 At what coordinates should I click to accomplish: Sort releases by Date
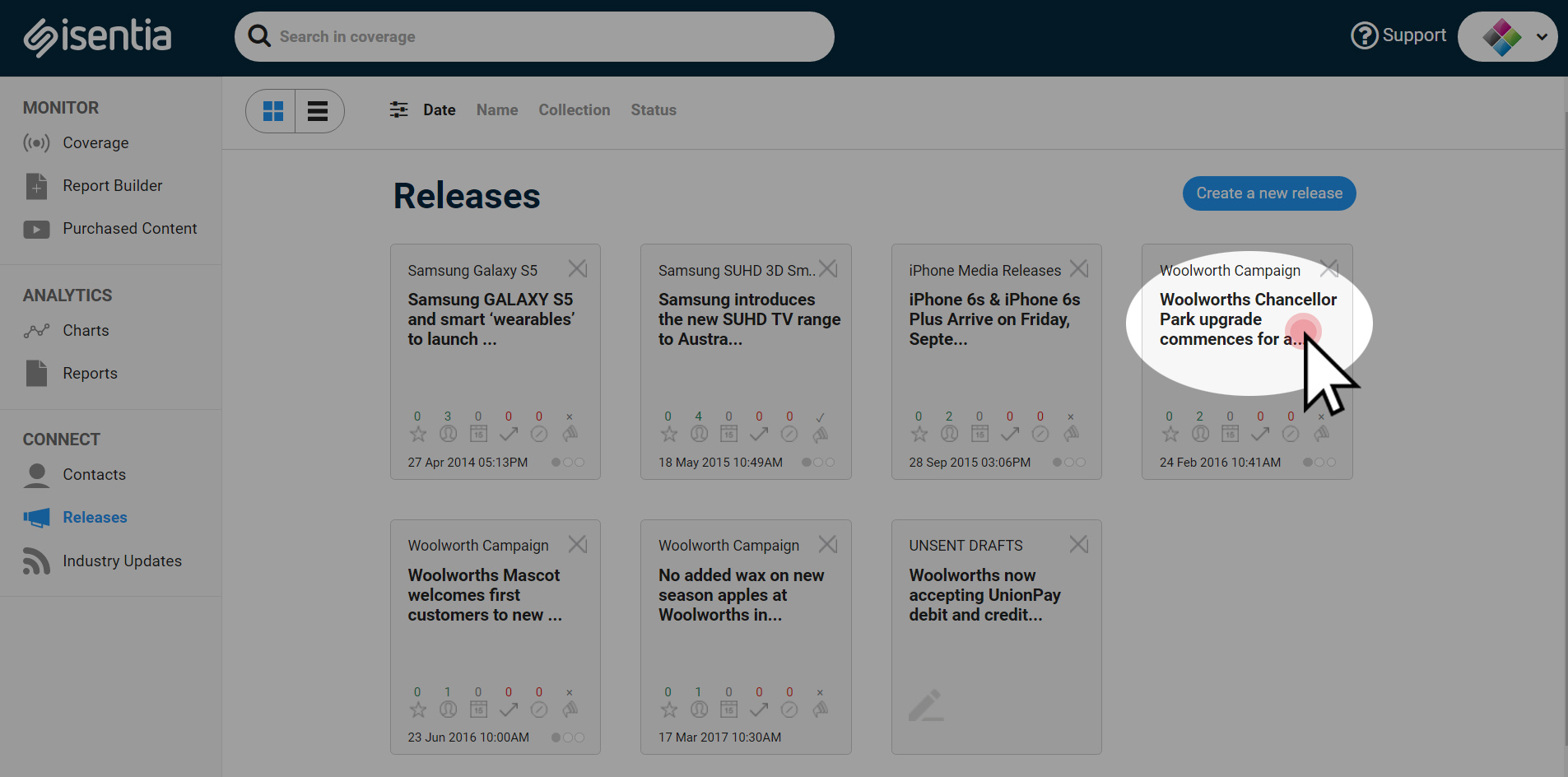pos(440,109)
